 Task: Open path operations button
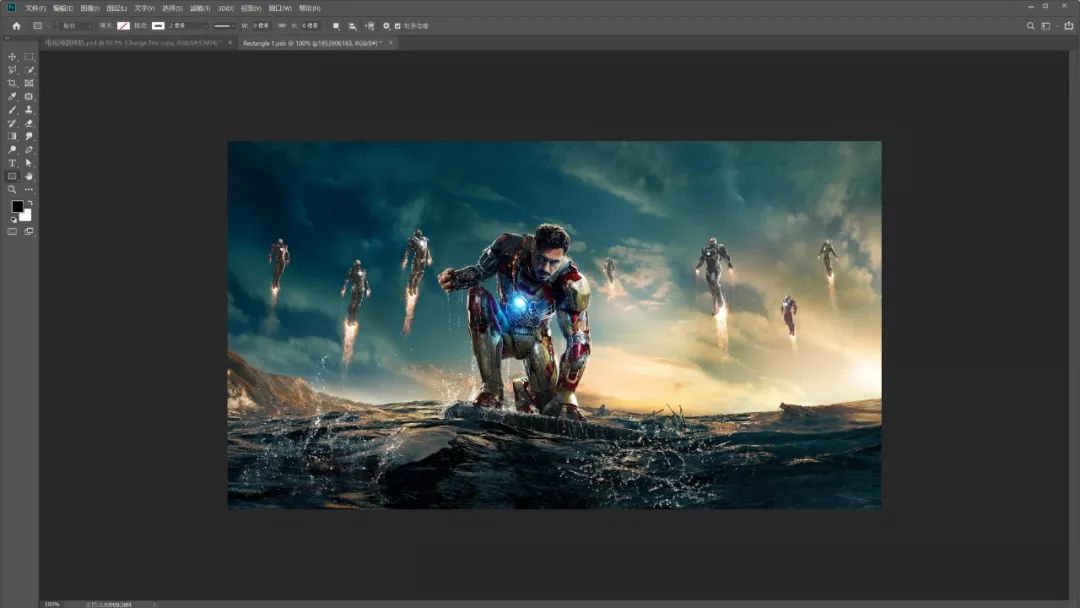336,26
